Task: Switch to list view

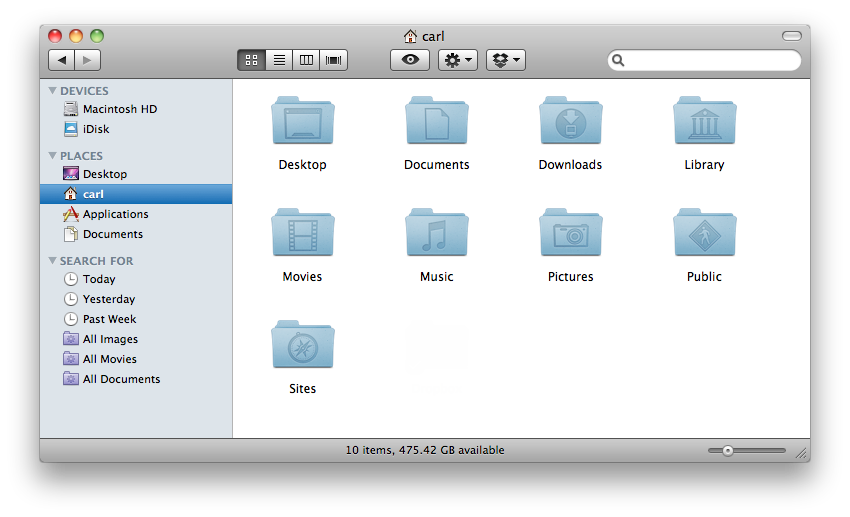Action: pos(279,60)
